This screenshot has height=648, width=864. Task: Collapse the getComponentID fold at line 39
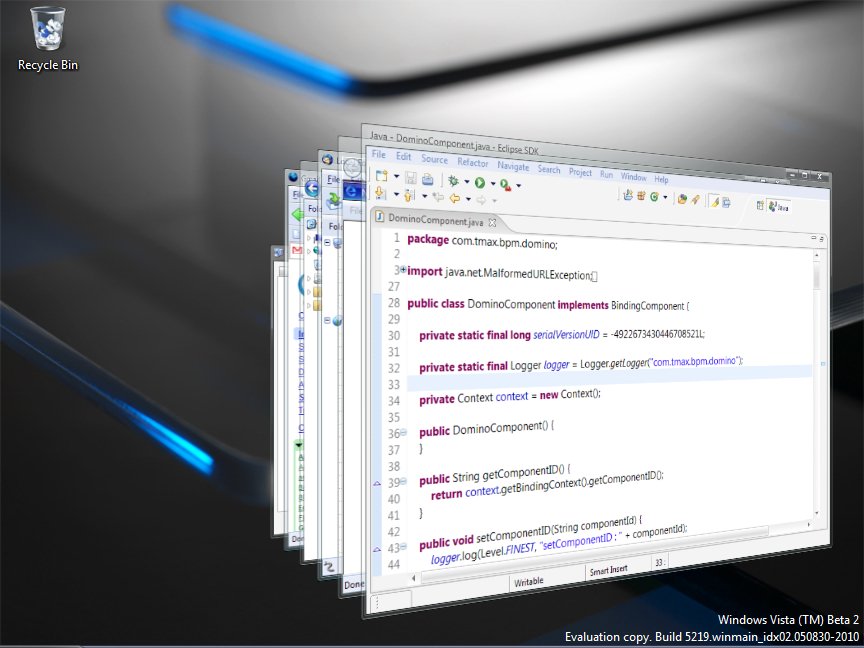[403, 482]
